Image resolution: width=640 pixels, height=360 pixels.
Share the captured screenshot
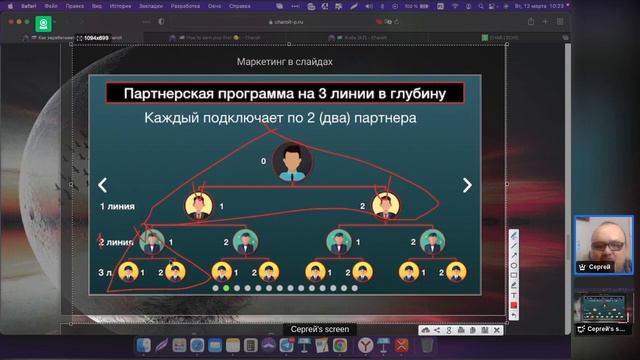coord(437,330)
